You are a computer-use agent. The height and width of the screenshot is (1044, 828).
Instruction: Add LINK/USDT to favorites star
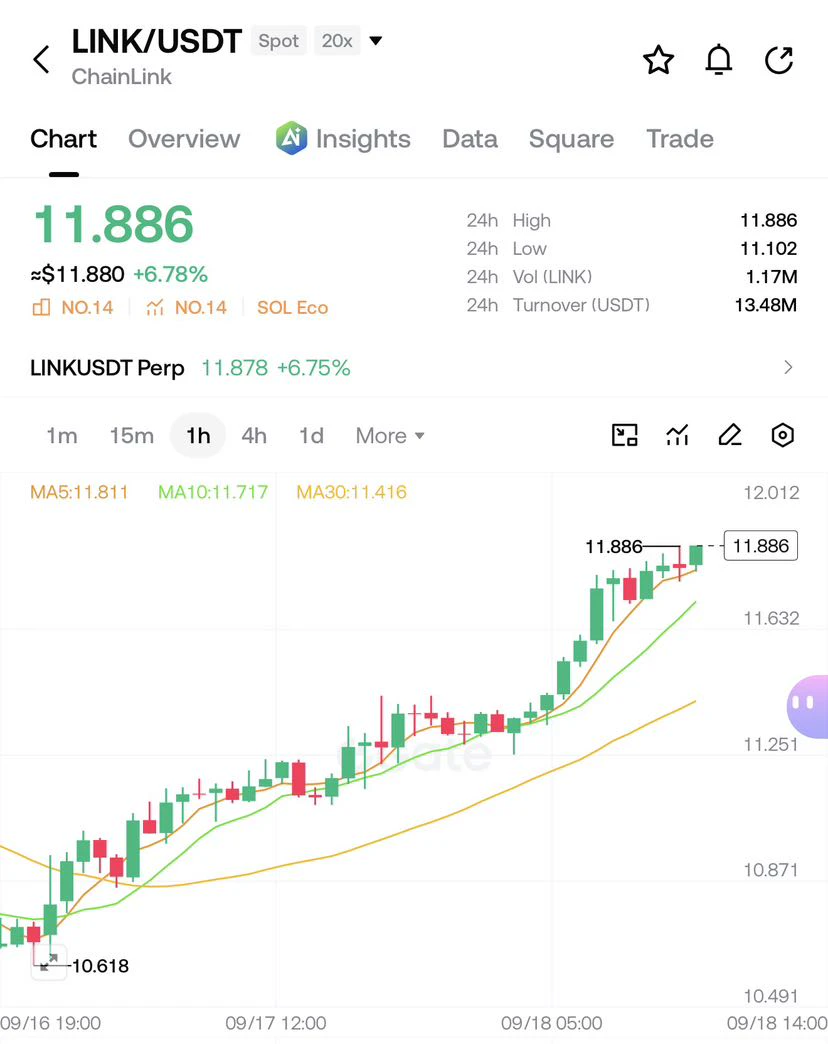[658, 60]
